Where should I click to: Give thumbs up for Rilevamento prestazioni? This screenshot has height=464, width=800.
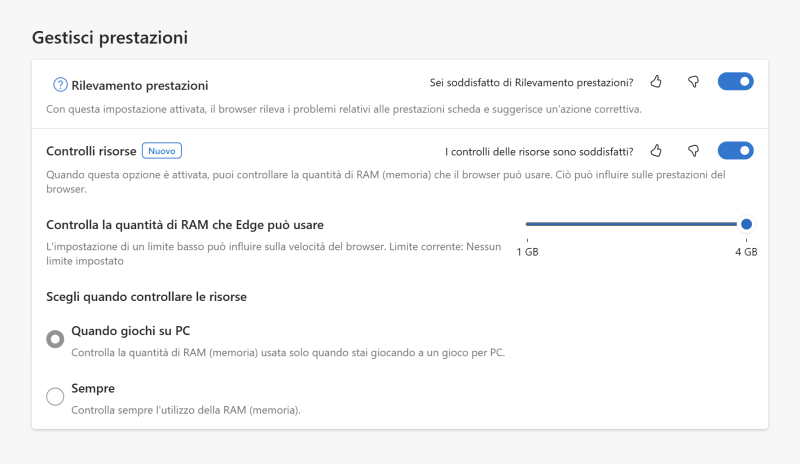pos(656,82)
